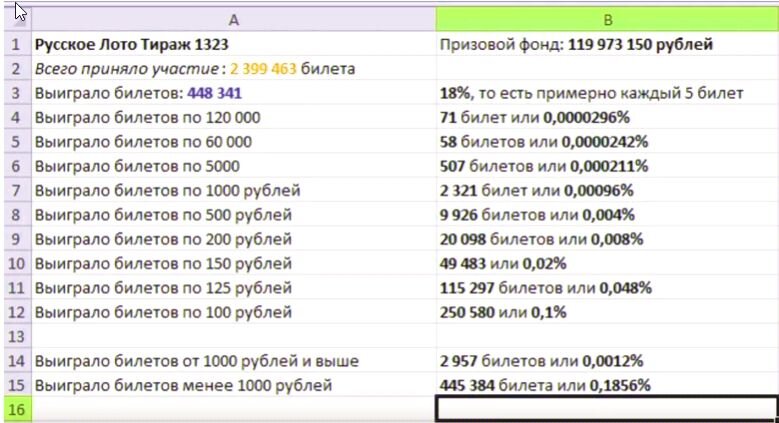The image size is (779, 423).
Task: Select row 9 header
Action: pos(17,239)
